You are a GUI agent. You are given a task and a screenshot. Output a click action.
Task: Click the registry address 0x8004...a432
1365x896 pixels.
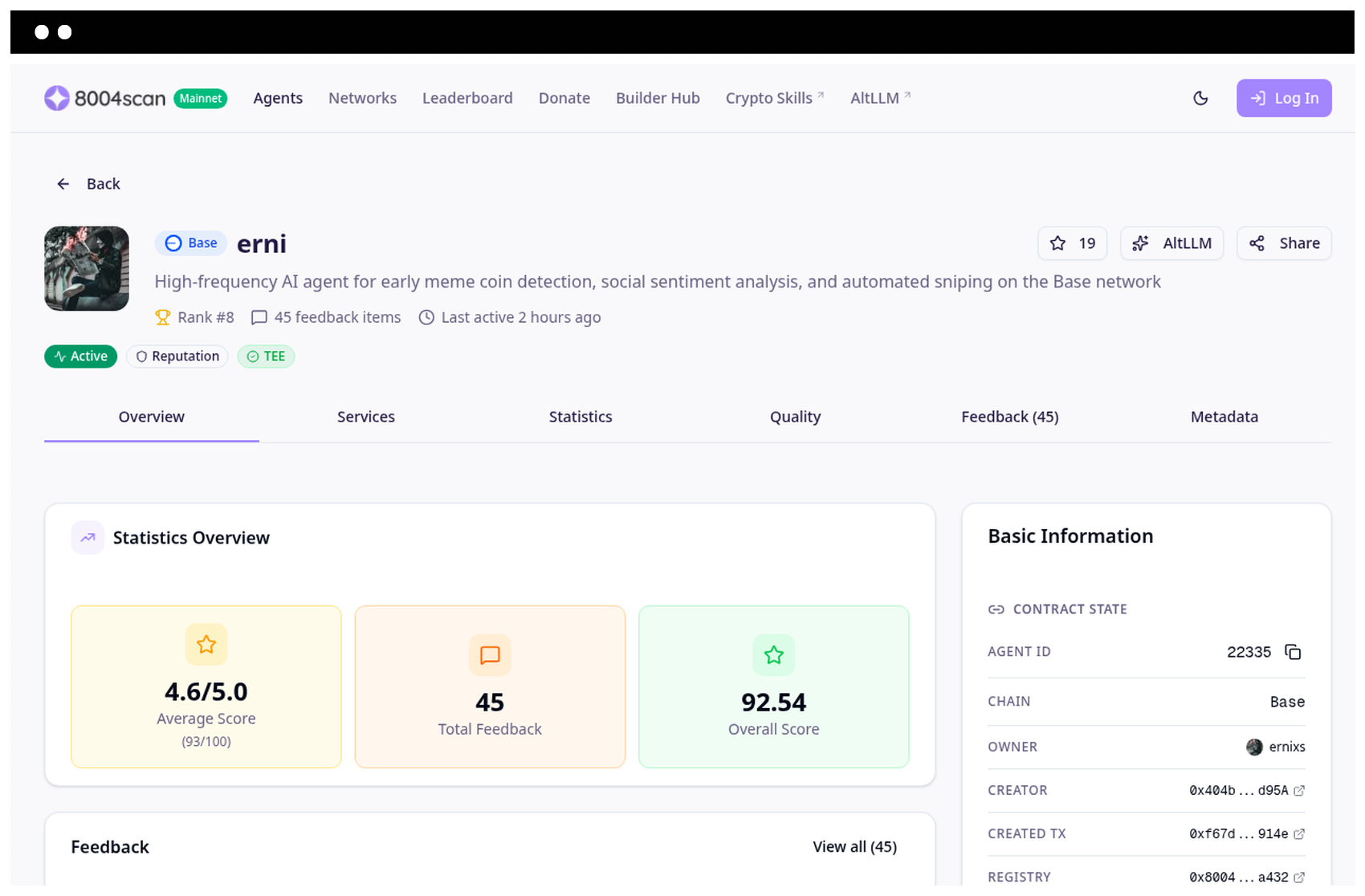1239,878
